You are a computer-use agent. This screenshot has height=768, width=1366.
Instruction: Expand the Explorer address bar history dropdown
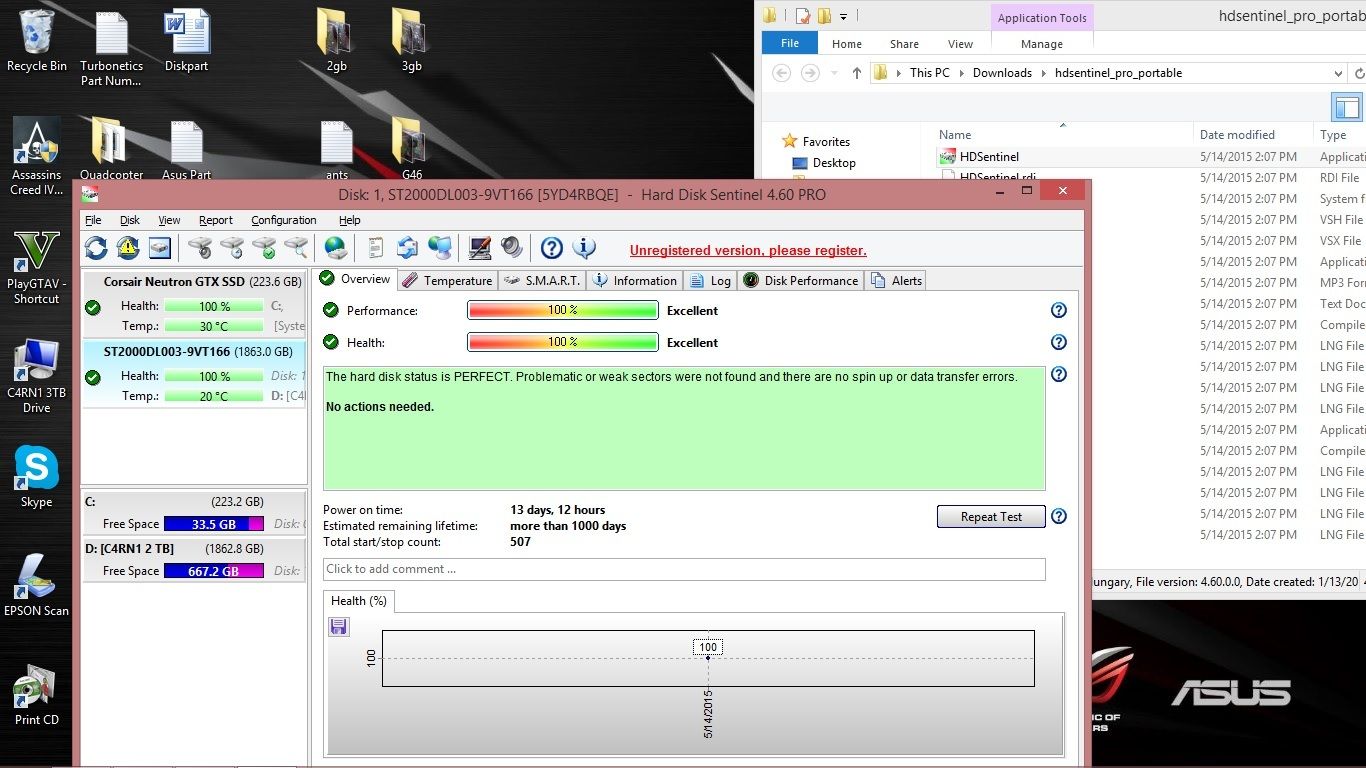1338,73
